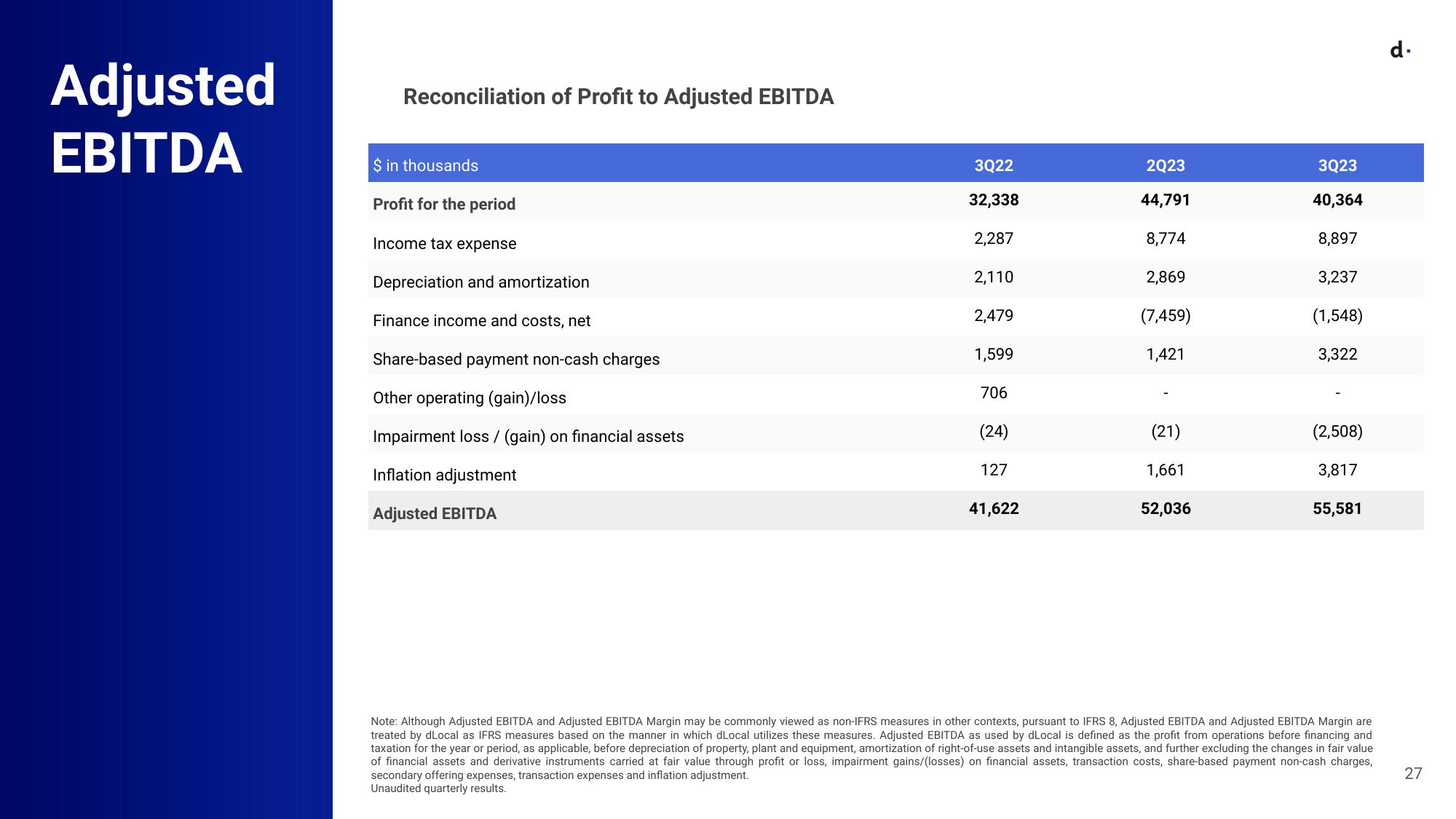Viewport: 1456px width, 819px height.
Task: Click inflation value 1,661
Action: [1166, 470]
